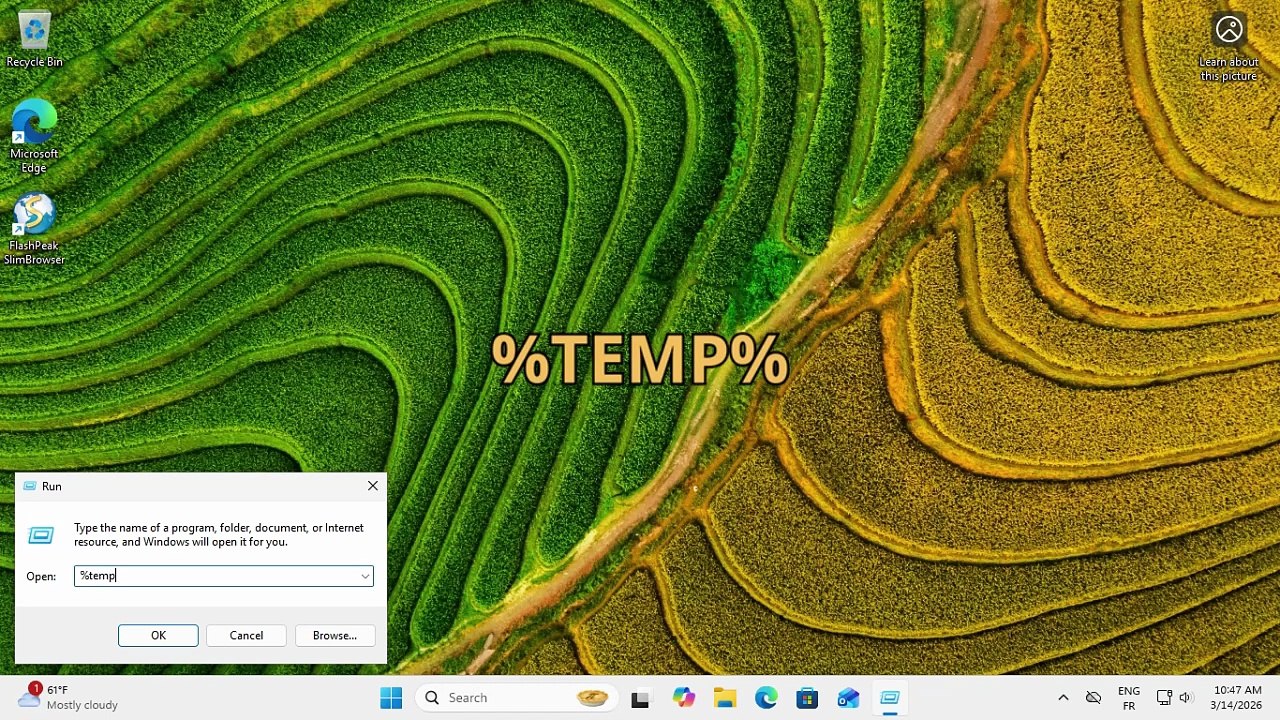The width and height of the screenshot is (1280, 720).
Task: Show hidden system tray icons
Action: click(x=1063, y=698)
